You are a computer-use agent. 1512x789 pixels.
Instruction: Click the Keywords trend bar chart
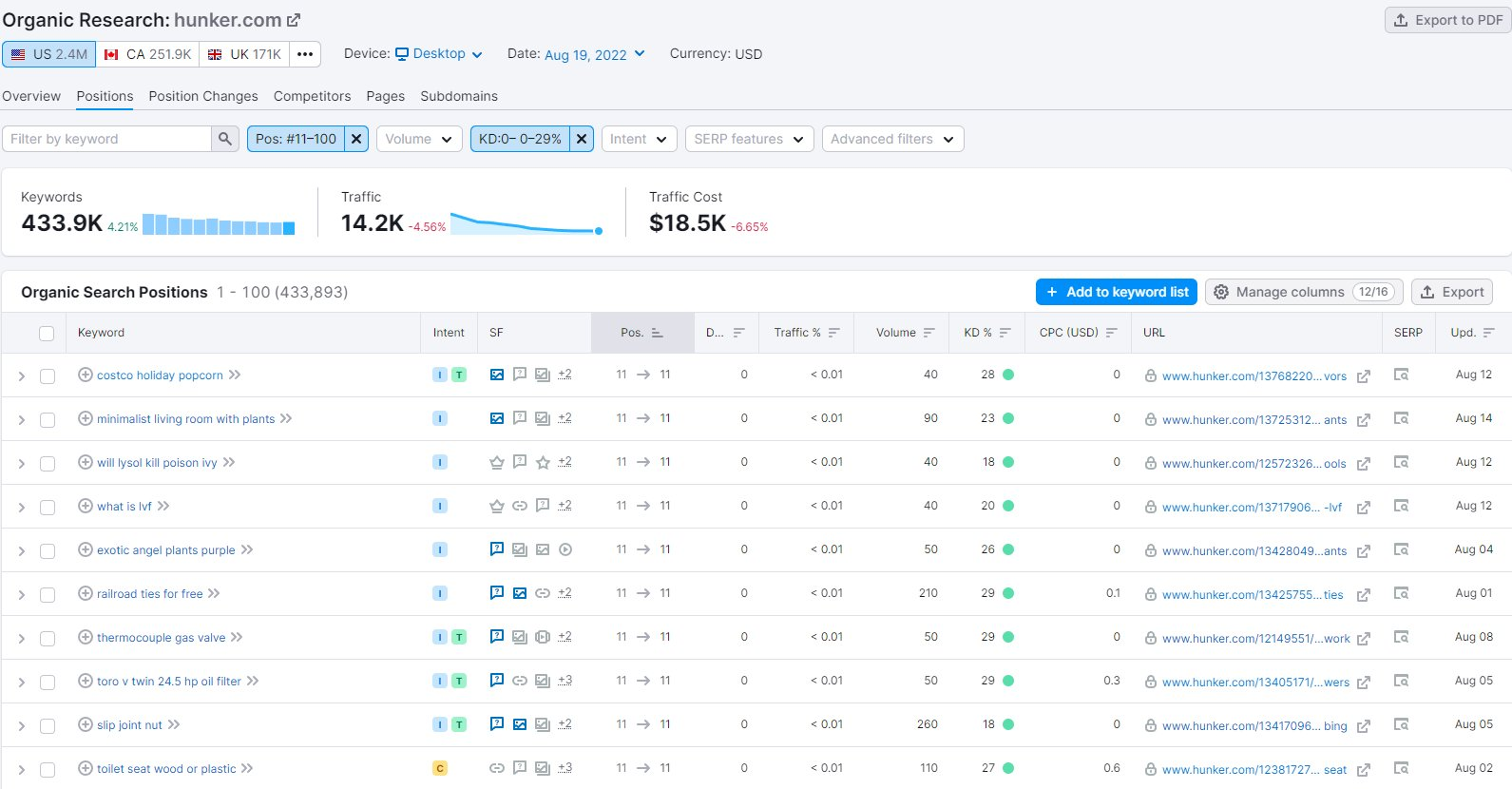219,224
